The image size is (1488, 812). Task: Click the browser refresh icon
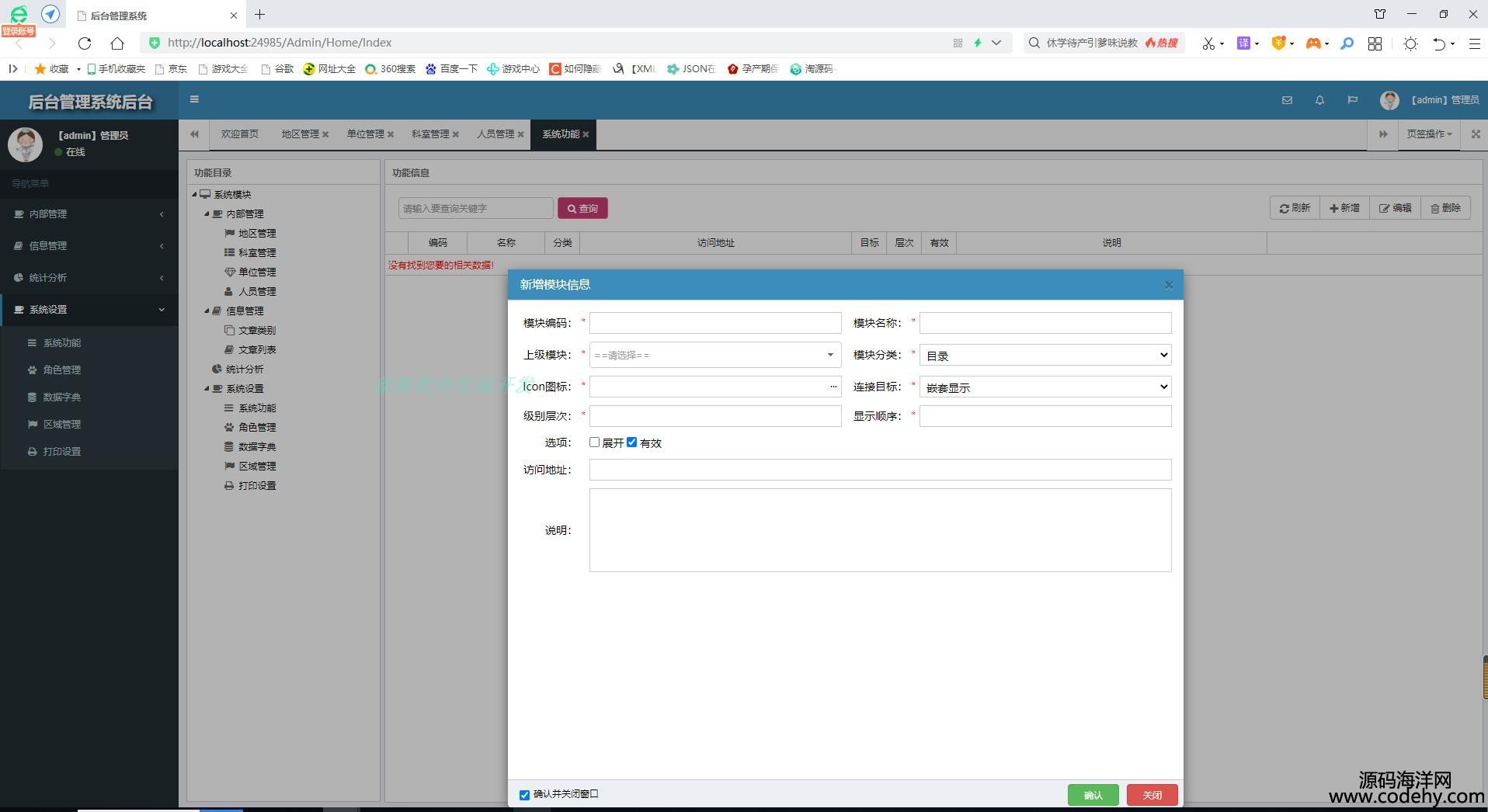coord(85,43)
